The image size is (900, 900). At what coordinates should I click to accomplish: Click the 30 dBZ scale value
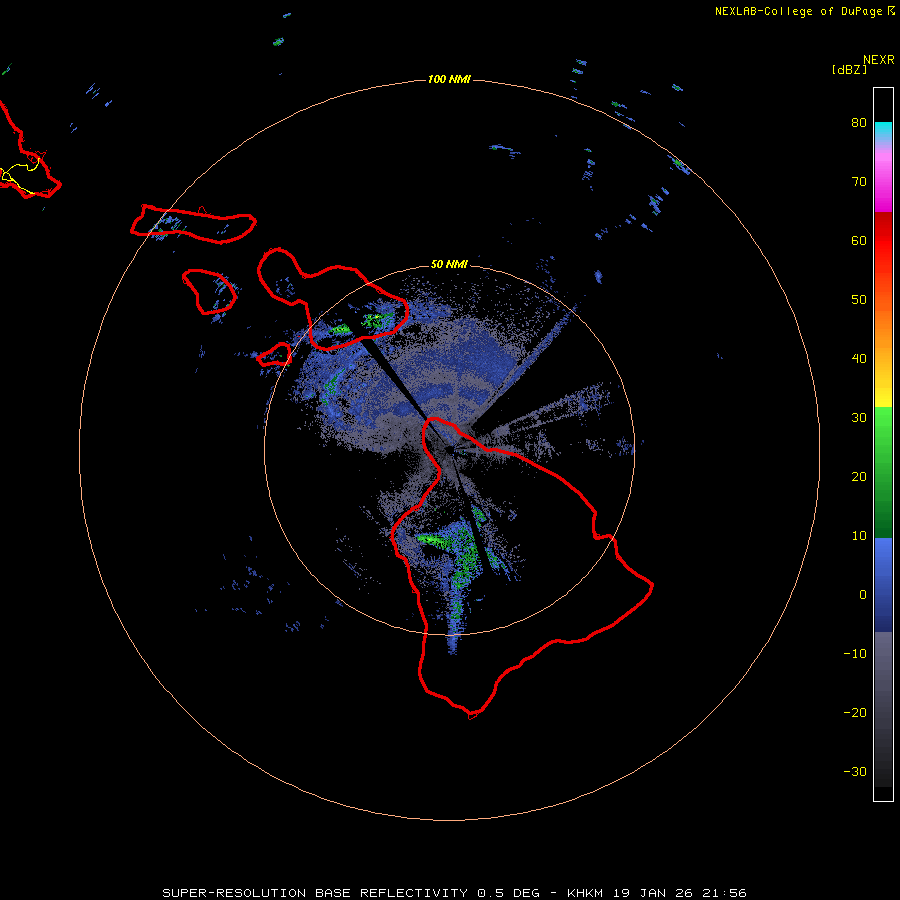[859, 417]
